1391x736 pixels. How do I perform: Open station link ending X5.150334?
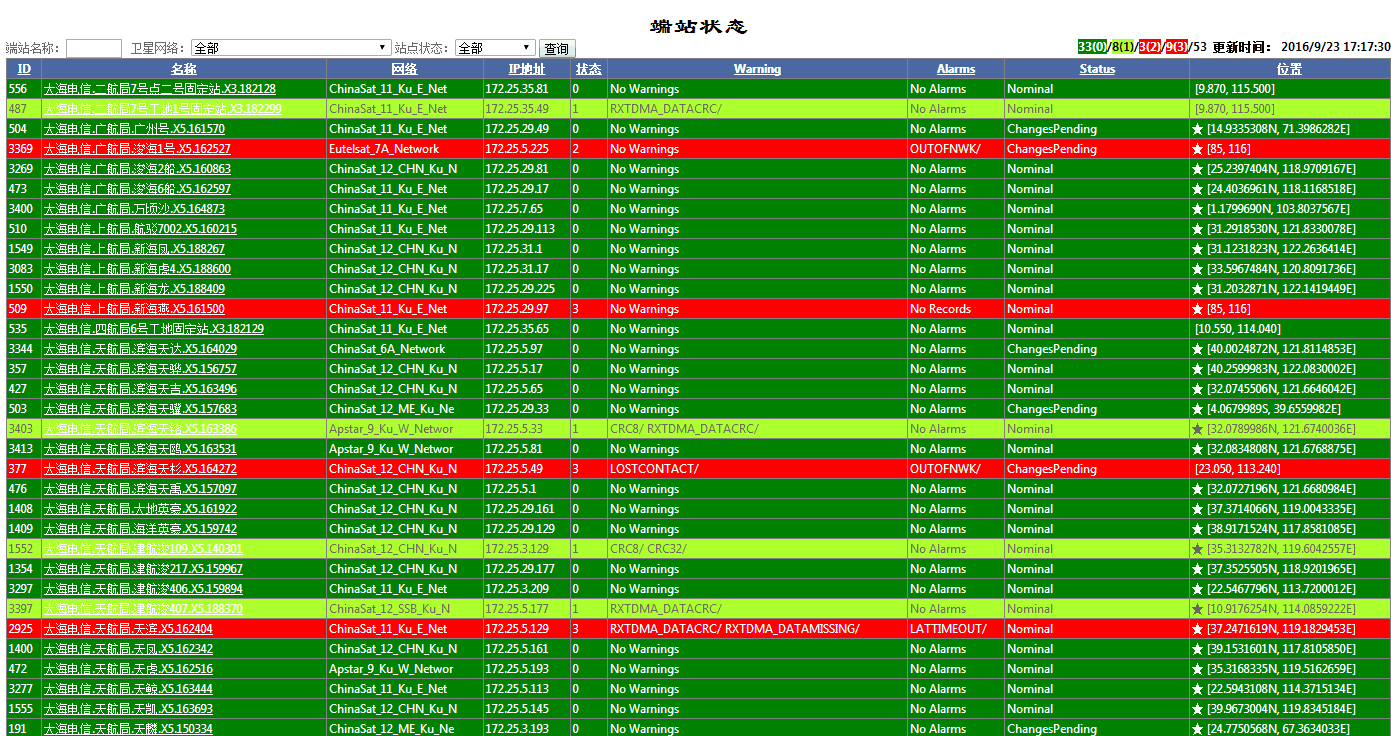pos(128,729)
